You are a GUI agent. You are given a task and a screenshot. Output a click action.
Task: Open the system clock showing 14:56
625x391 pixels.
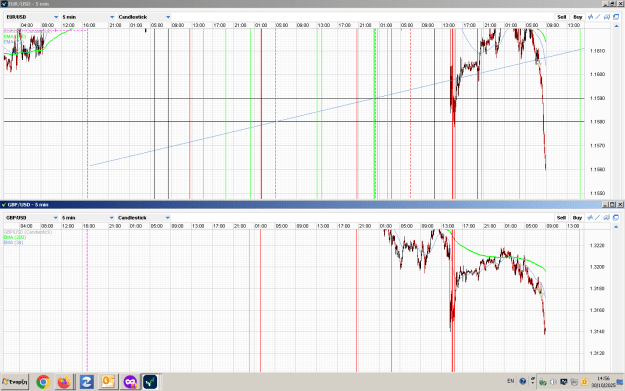pos(603,382)
